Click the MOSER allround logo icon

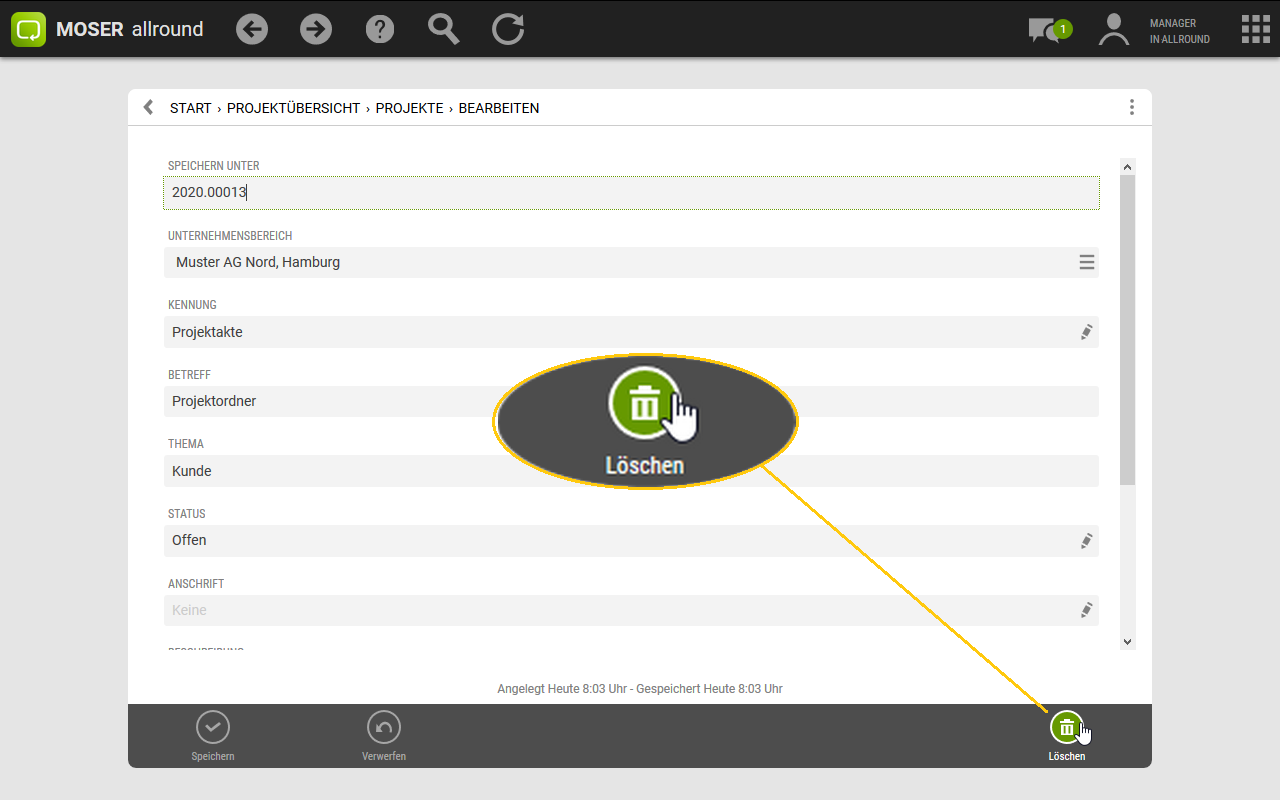(x=29, y=29)
